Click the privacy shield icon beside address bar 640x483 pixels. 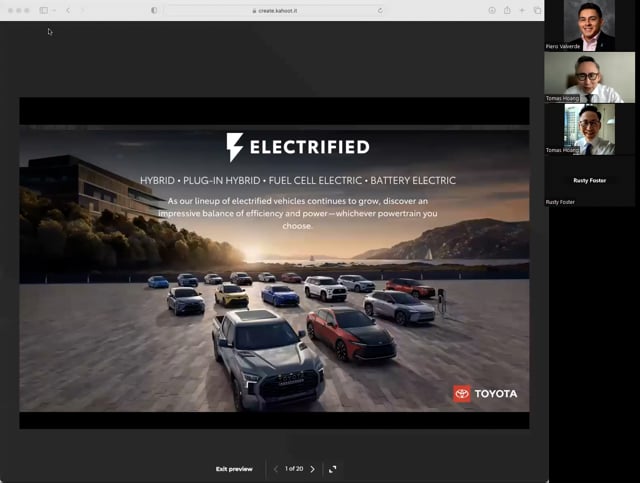154,10
